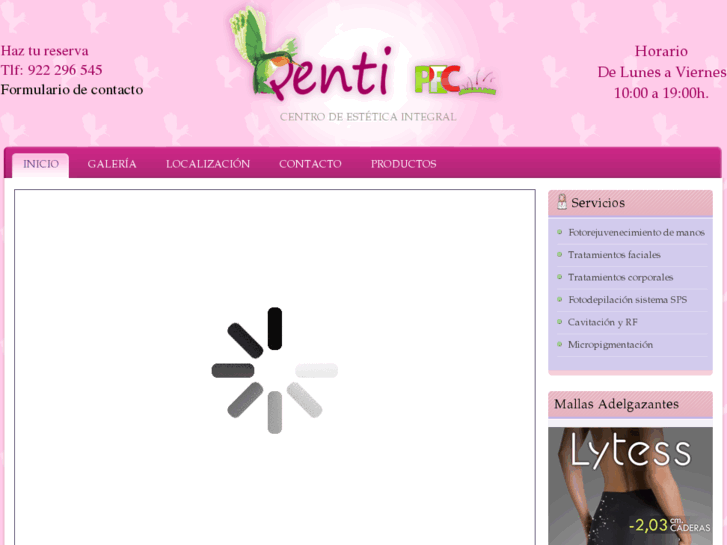
Task: Click 'CENTRO DE ESTÉTICA INTEGRAL' tagline
Action: (368, 117)
